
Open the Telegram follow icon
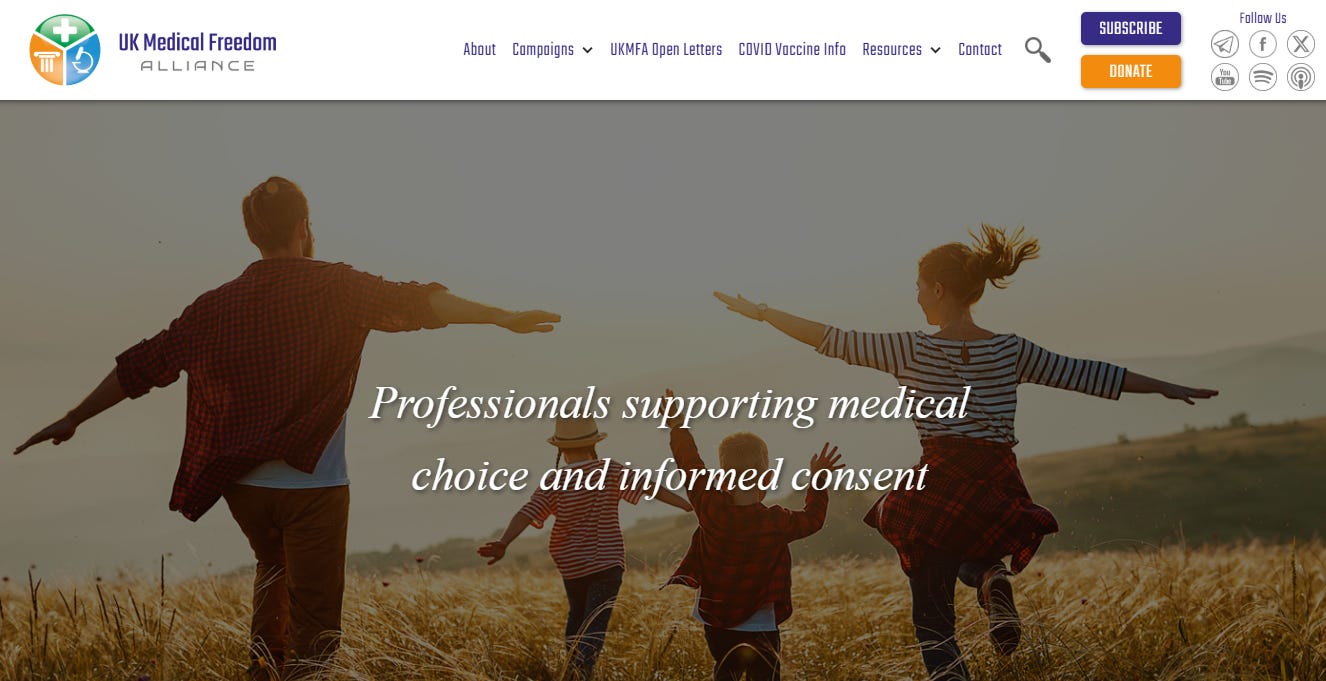pyautogui.click(x=1225, y=44)
